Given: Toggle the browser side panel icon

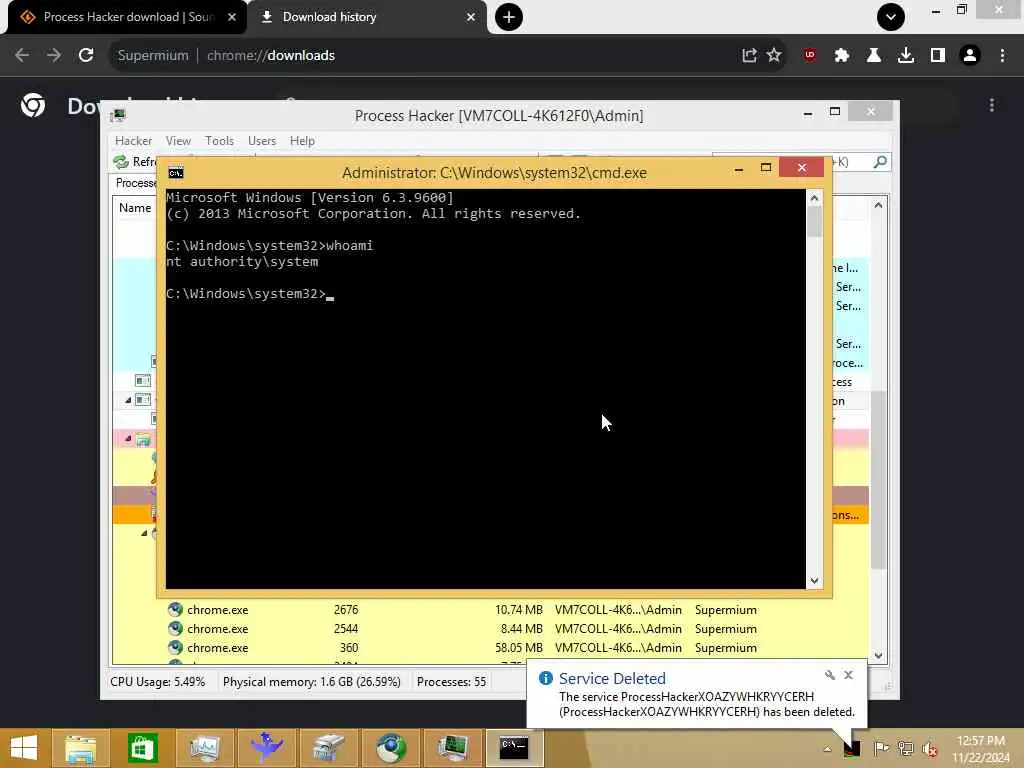Looking at the screenshot, I should 938,56.
